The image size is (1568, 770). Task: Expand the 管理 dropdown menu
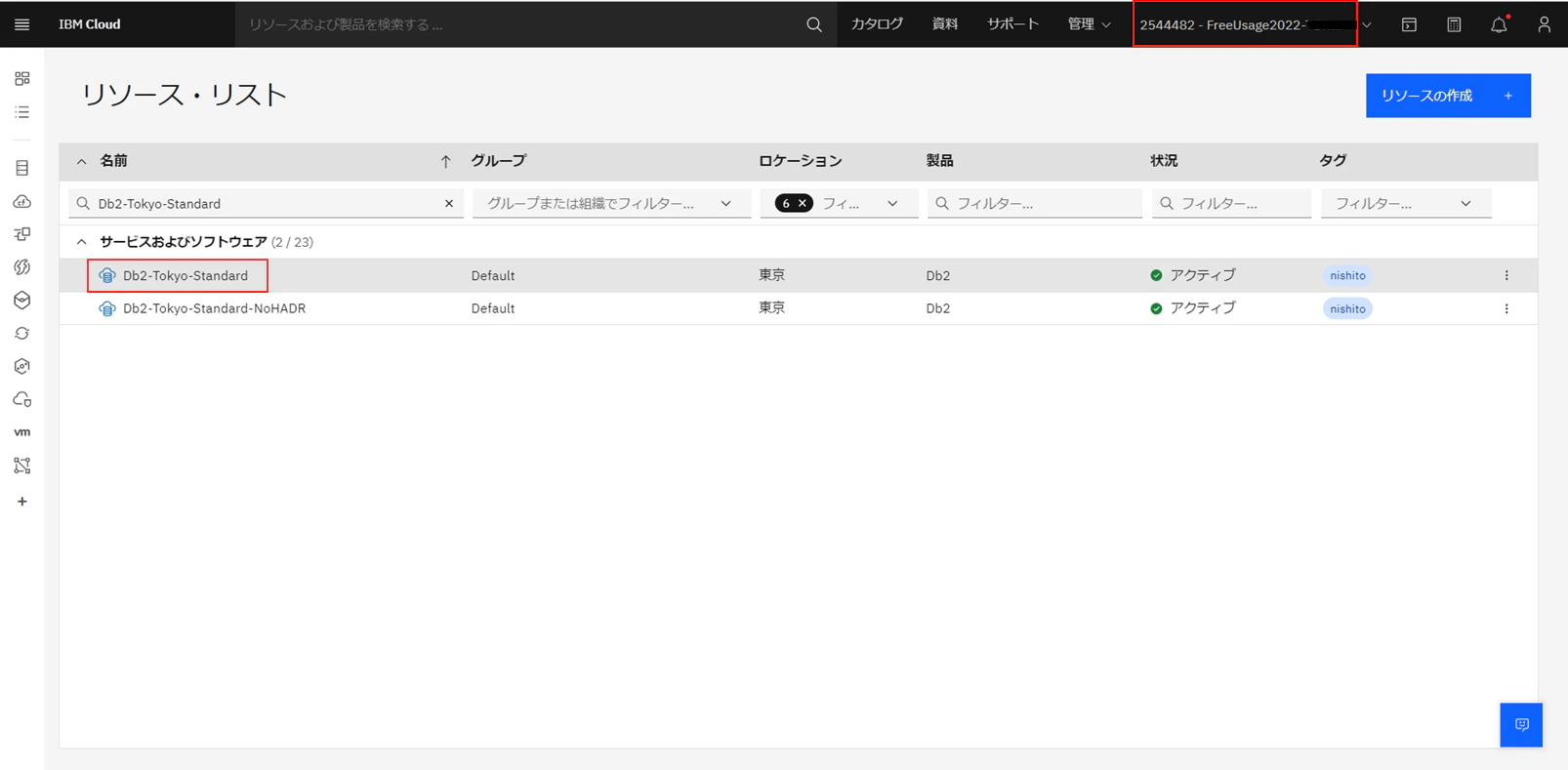click(1090, 24)
